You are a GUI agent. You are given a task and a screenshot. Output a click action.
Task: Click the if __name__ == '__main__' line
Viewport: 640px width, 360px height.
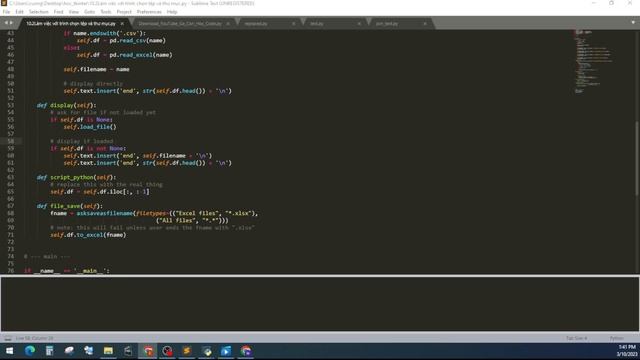67,271
